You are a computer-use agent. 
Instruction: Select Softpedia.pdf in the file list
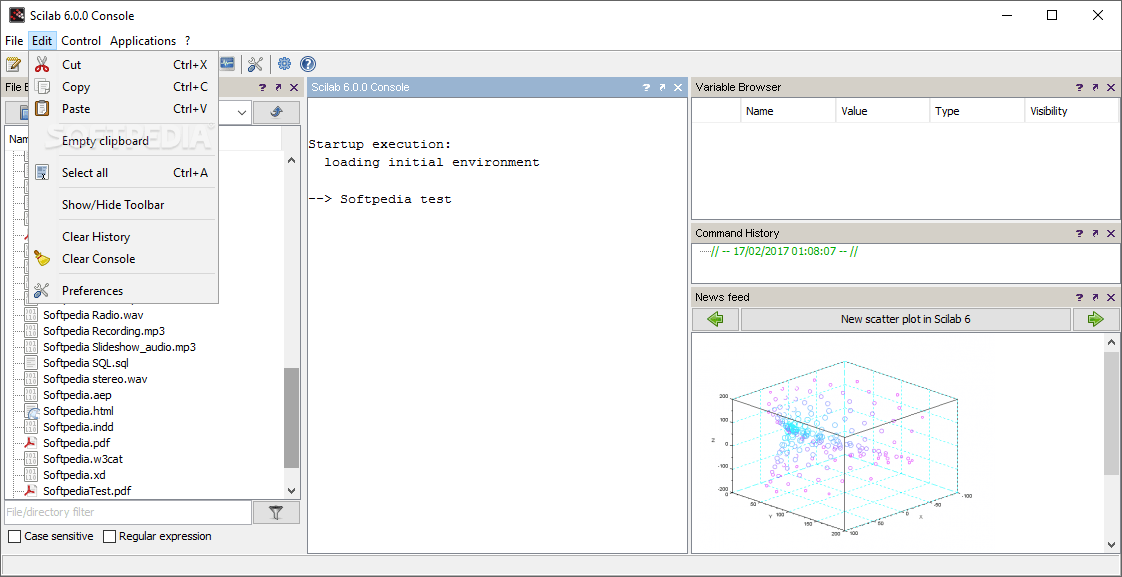pos(77,443)
